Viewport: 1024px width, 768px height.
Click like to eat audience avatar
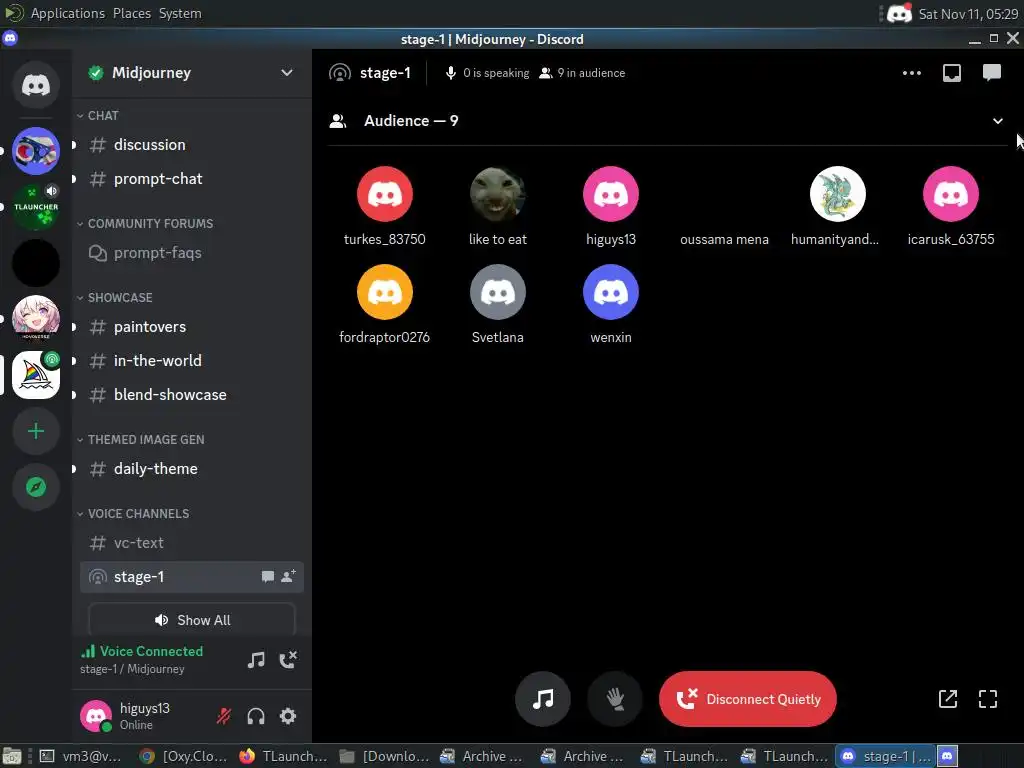[x=498, y=194]
